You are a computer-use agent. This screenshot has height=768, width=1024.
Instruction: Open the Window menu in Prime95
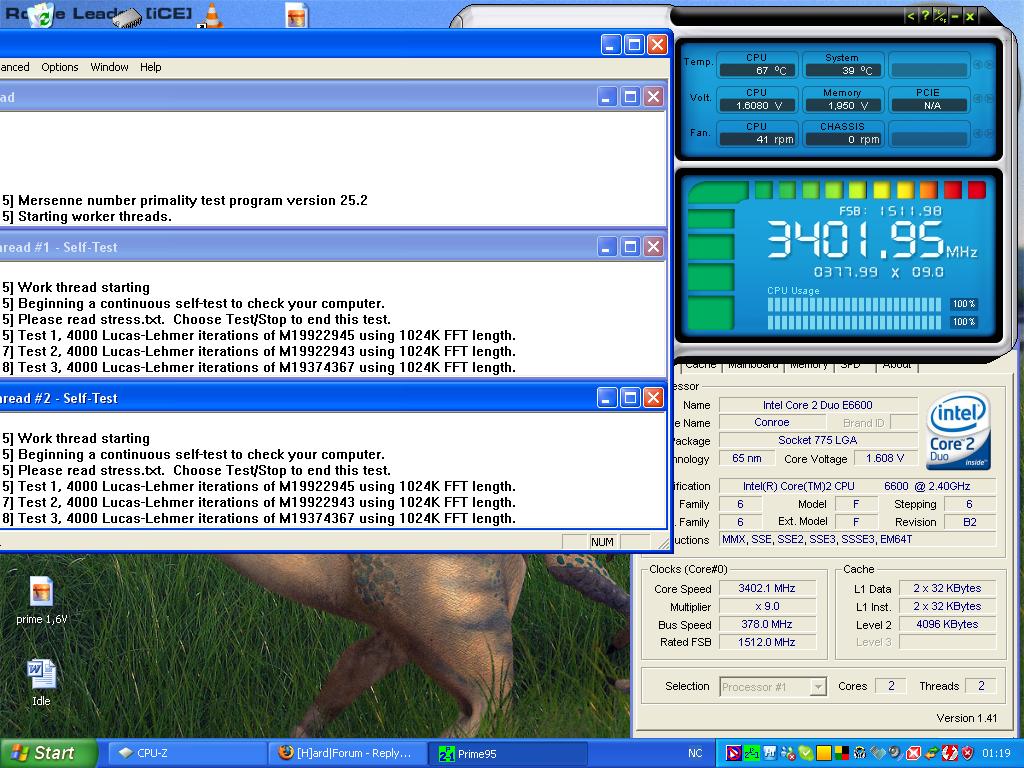tap(109, 67)
